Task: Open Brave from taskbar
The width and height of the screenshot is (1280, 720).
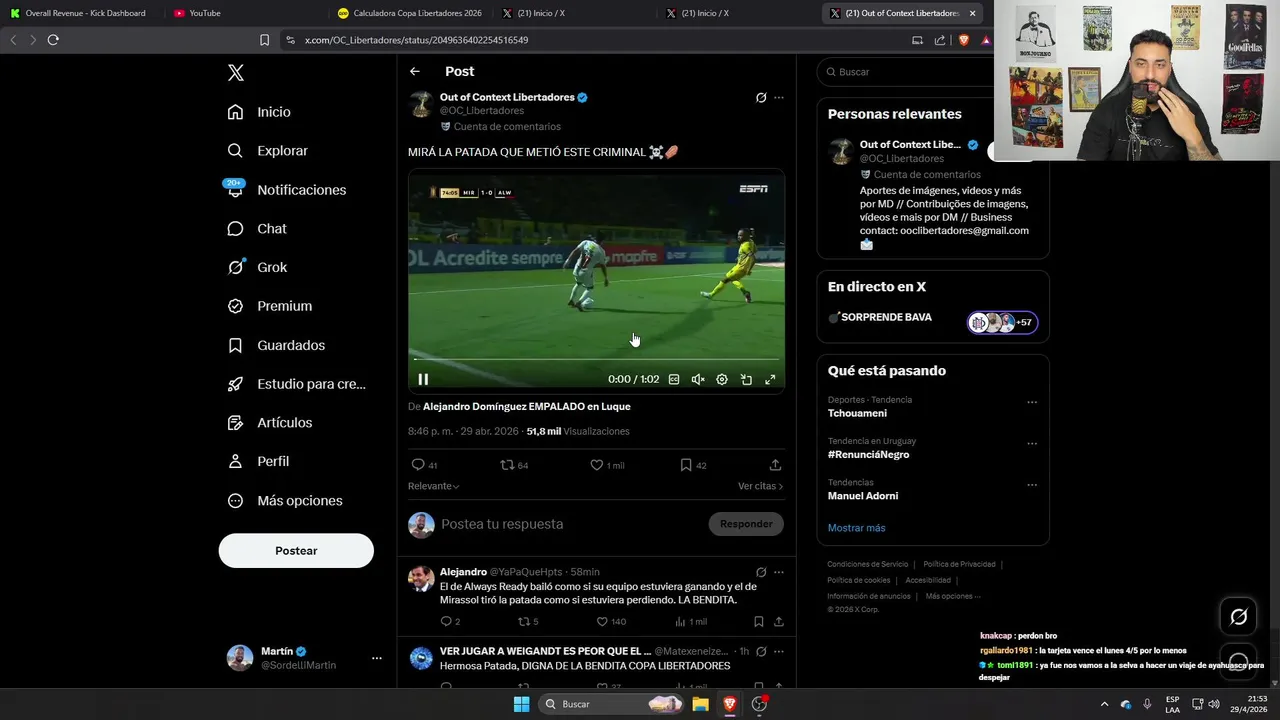Action: point(730,704)
